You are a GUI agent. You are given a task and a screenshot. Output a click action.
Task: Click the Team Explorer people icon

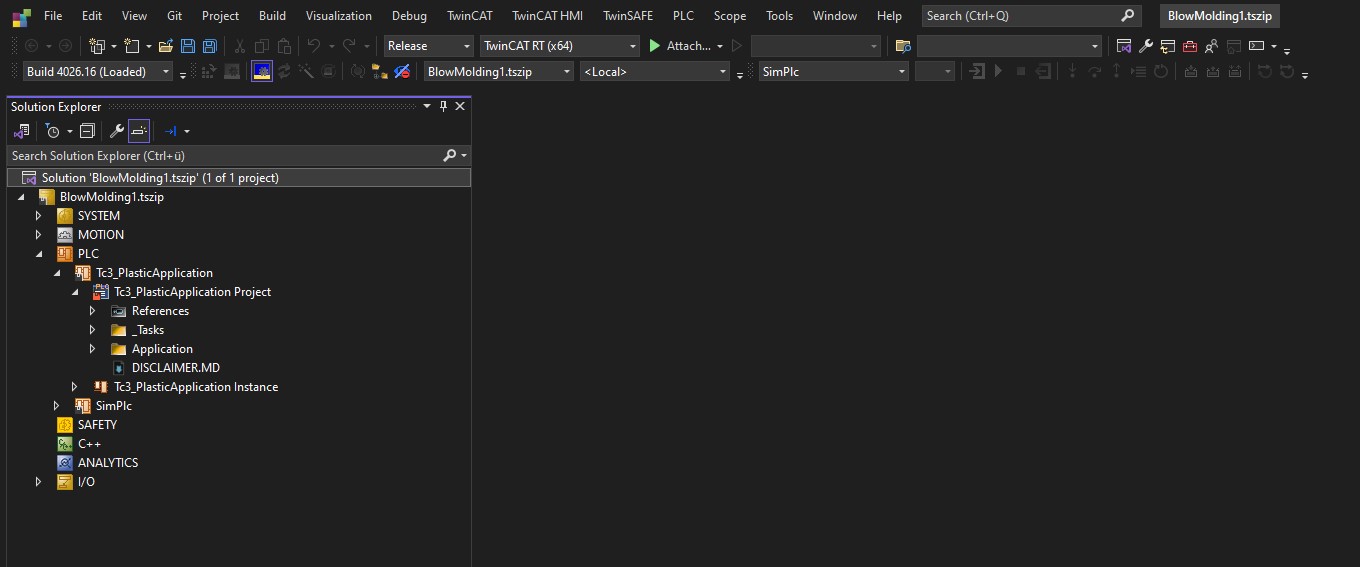pyautogui.click(x=1211, y=46)
